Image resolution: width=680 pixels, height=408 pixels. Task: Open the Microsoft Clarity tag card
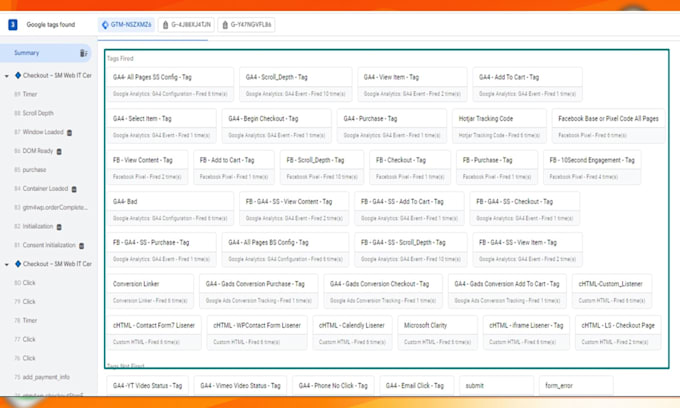(437, 333)
